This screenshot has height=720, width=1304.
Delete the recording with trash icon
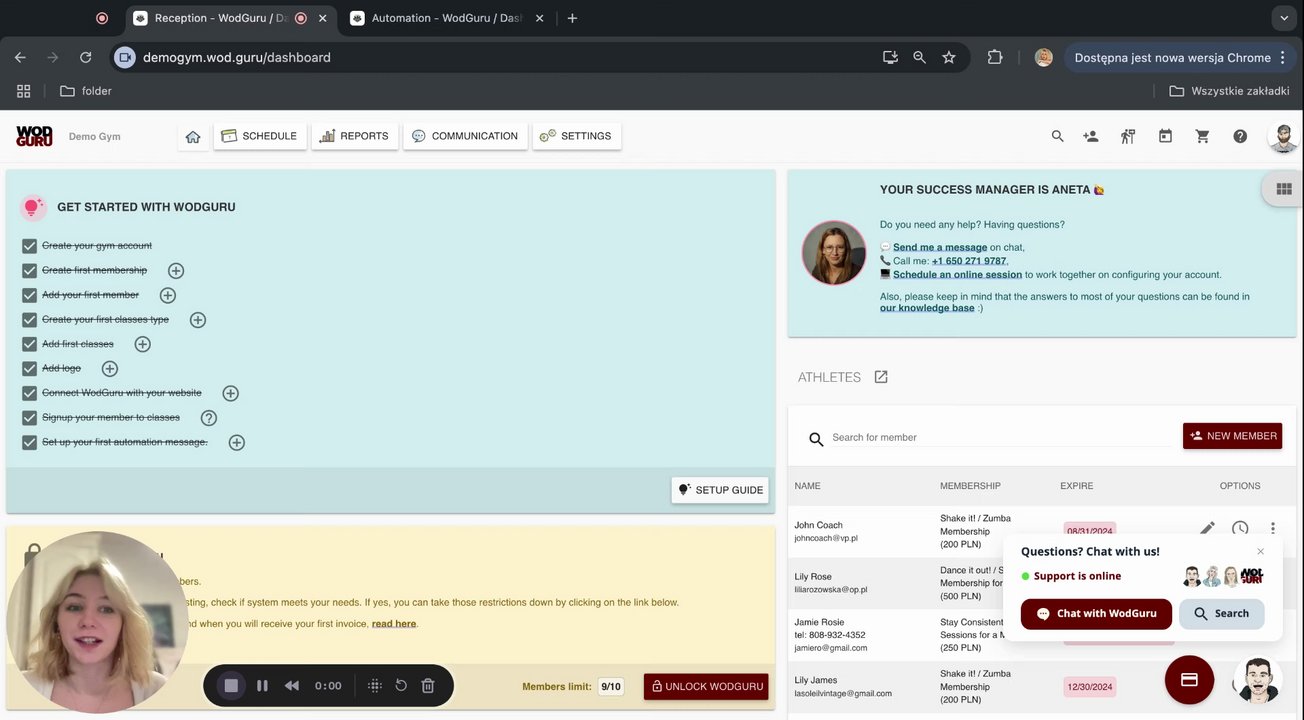coord(428,686)
